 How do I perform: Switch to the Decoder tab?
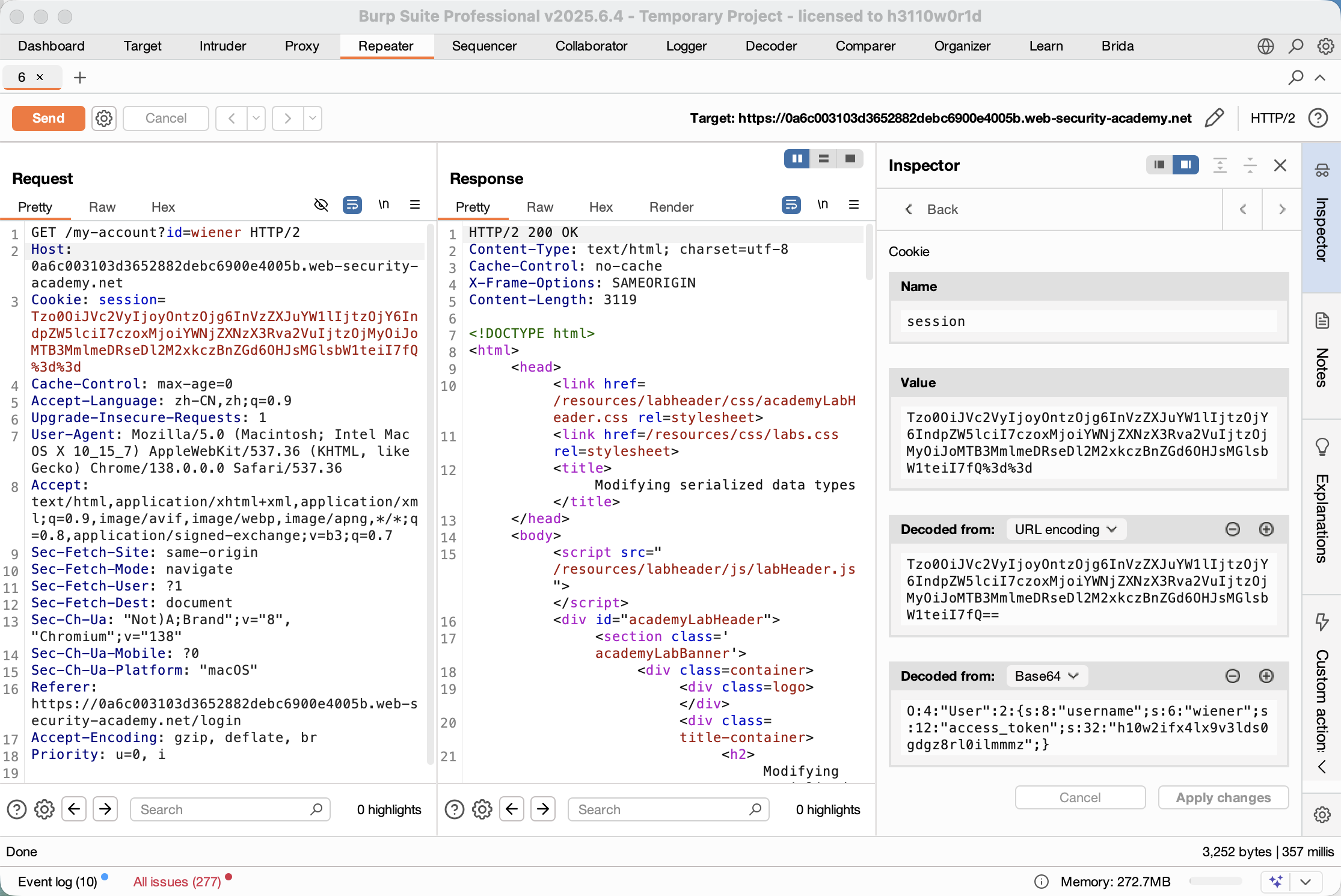pos(770,46)
